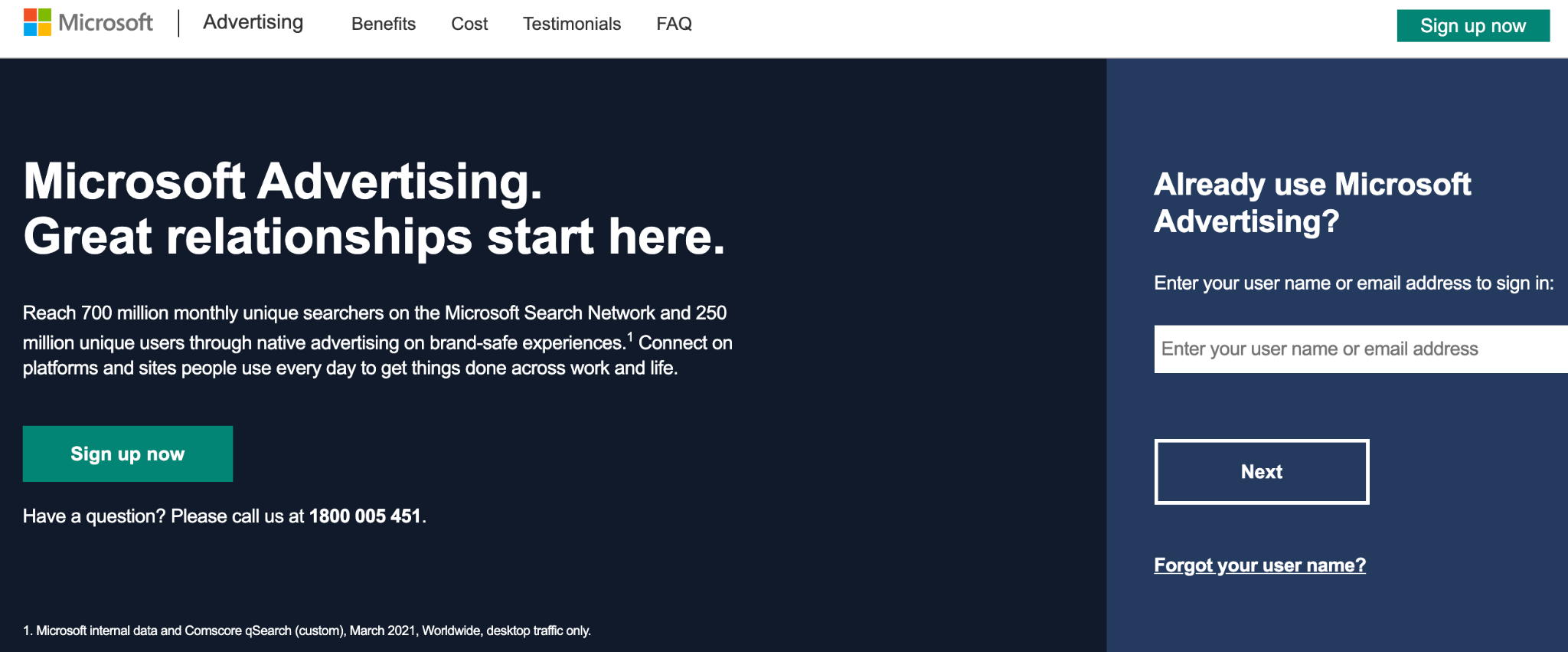This screenshot has height=652, width=1568.
Task: Open the FAQ section
Action: (674, 24)
